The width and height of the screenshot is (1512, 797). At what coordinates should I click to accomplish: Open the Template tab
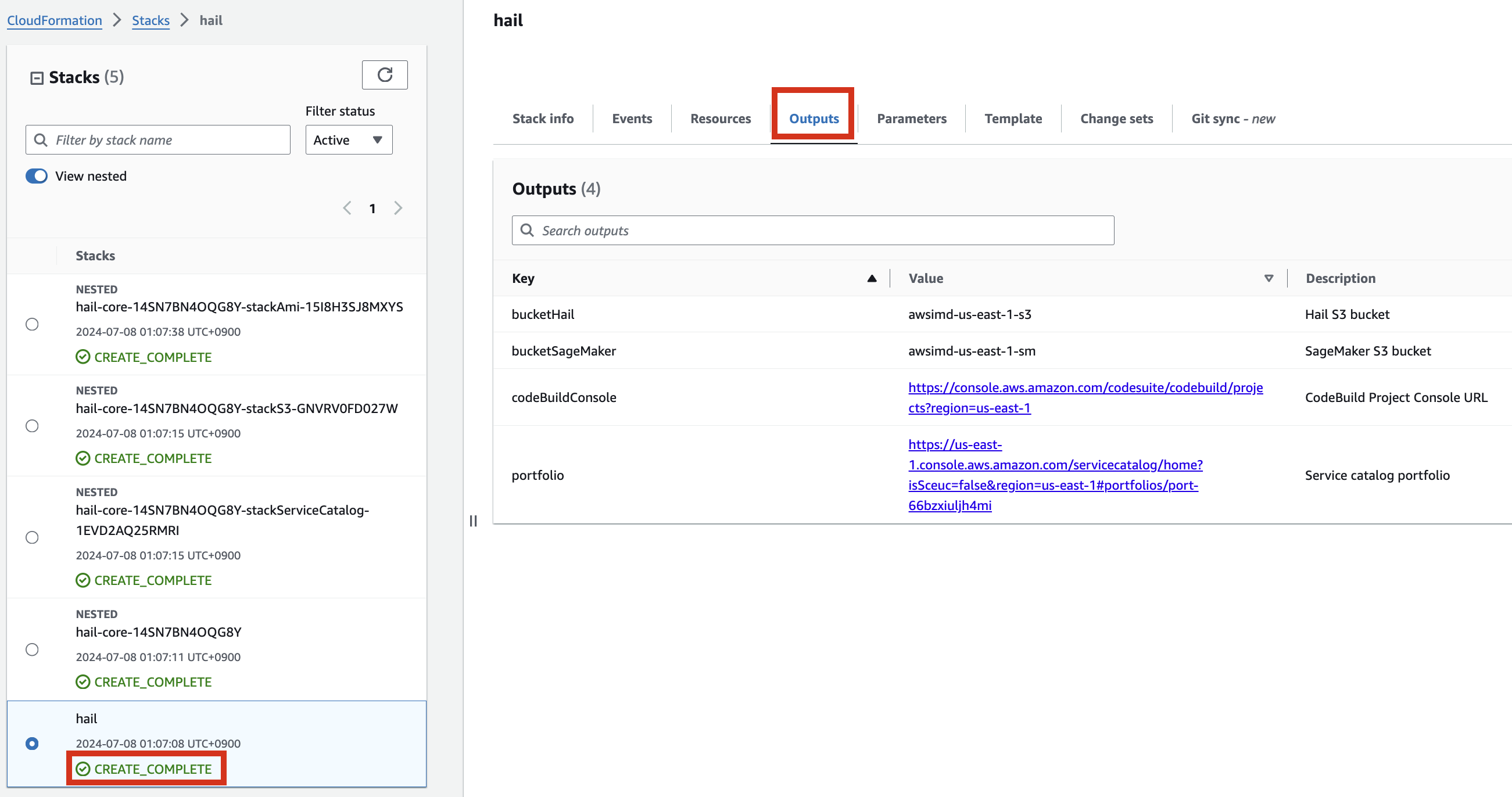pyautogui.click(x=1013, y=119)
